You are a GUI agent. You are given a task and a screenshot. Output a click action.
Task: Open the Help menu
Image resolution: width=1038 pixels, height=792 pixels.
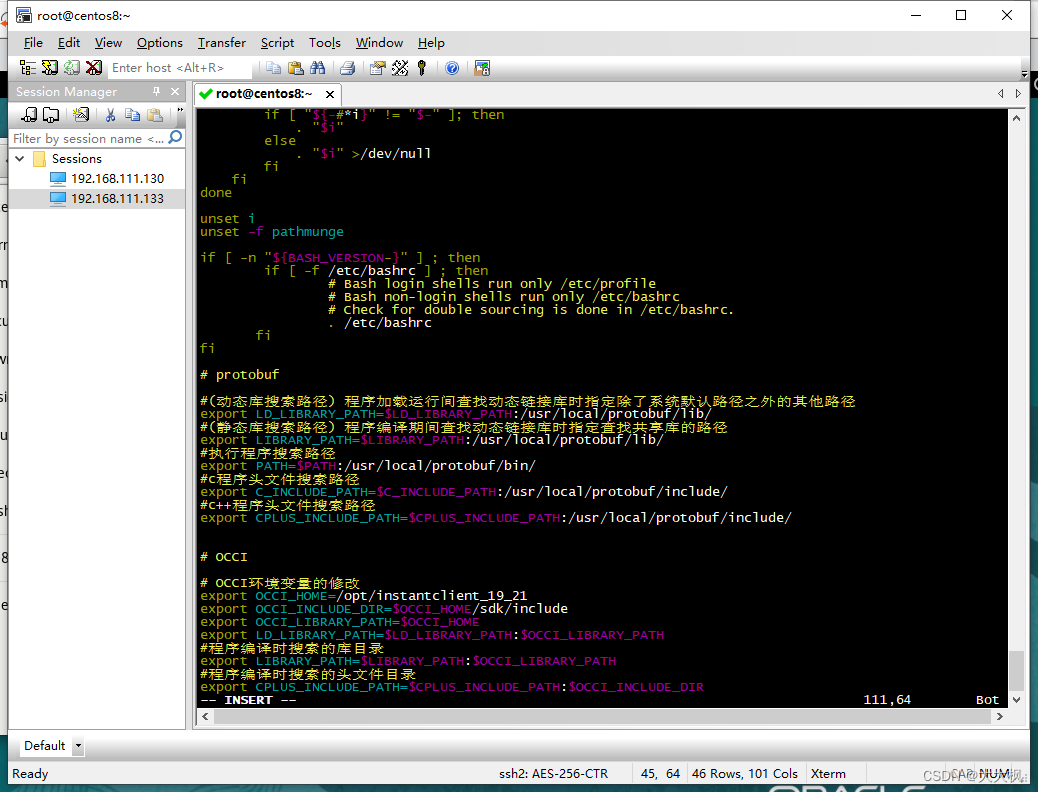point(431,42)
